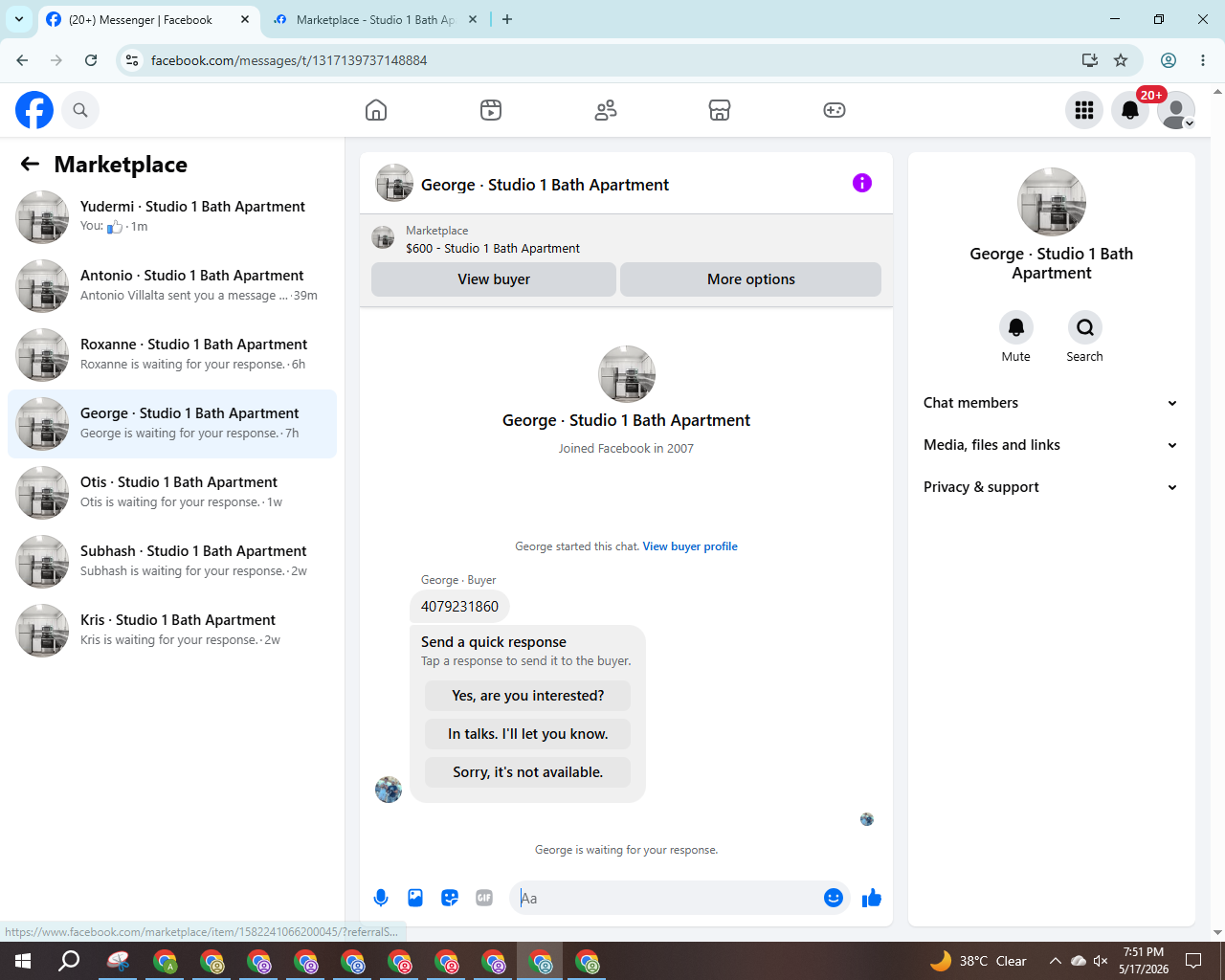1225x980 pixels.
Task: Click the More options button
Action: tap(751, 279)
